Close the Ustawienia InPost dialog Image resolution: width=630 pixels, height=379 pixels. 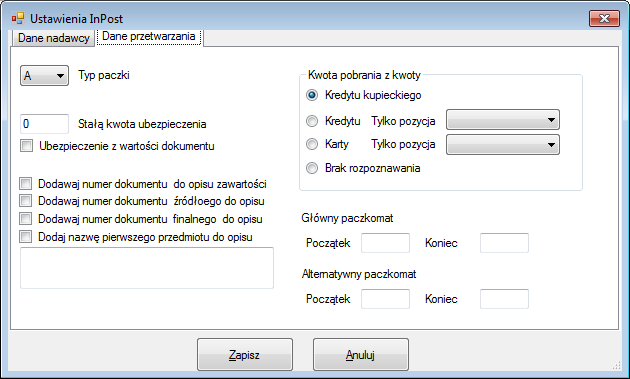[x=604, y=18]
